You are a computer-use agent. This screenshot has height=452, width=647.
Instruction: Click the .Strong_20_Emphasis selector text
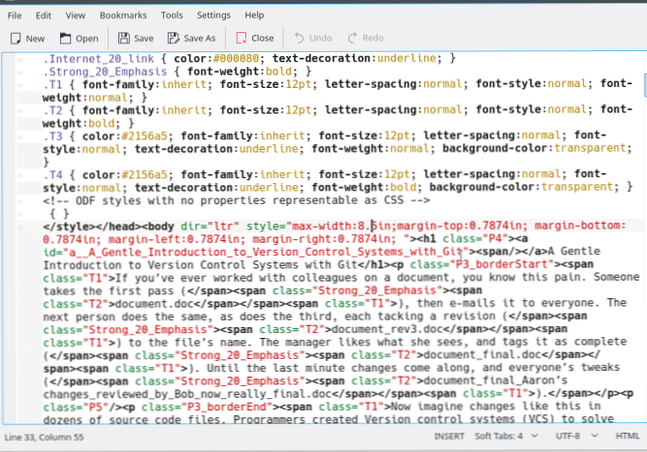pos(105,72)
